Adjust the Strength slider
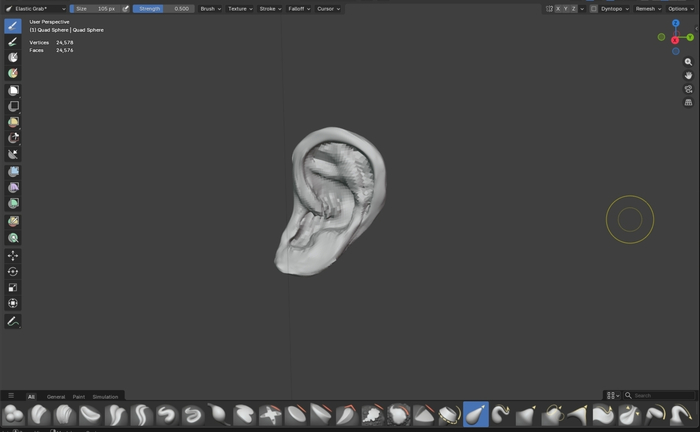 click(163, 8)
